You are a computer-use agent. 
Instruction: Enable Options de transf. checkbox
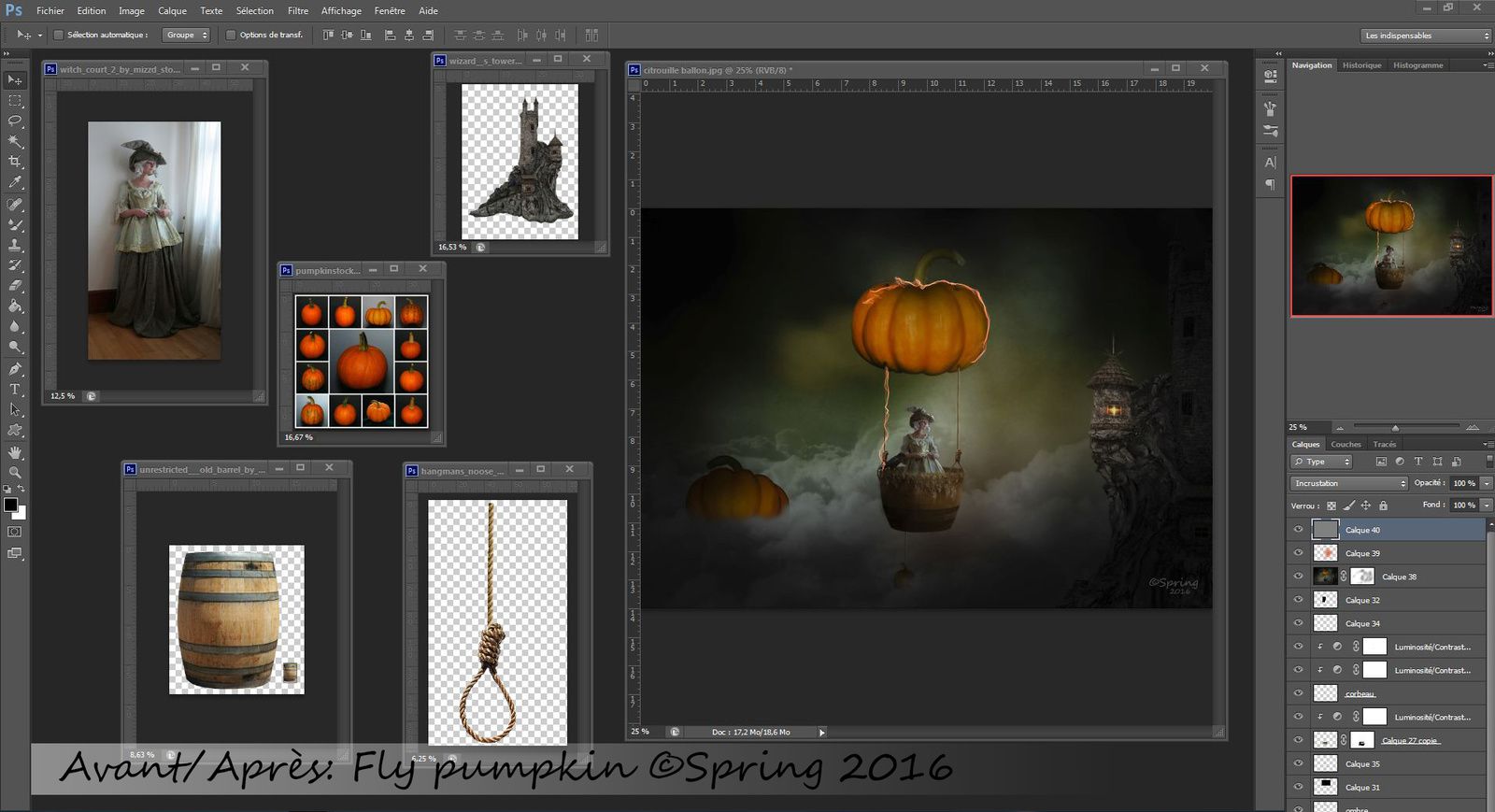[x=231, y=36]
